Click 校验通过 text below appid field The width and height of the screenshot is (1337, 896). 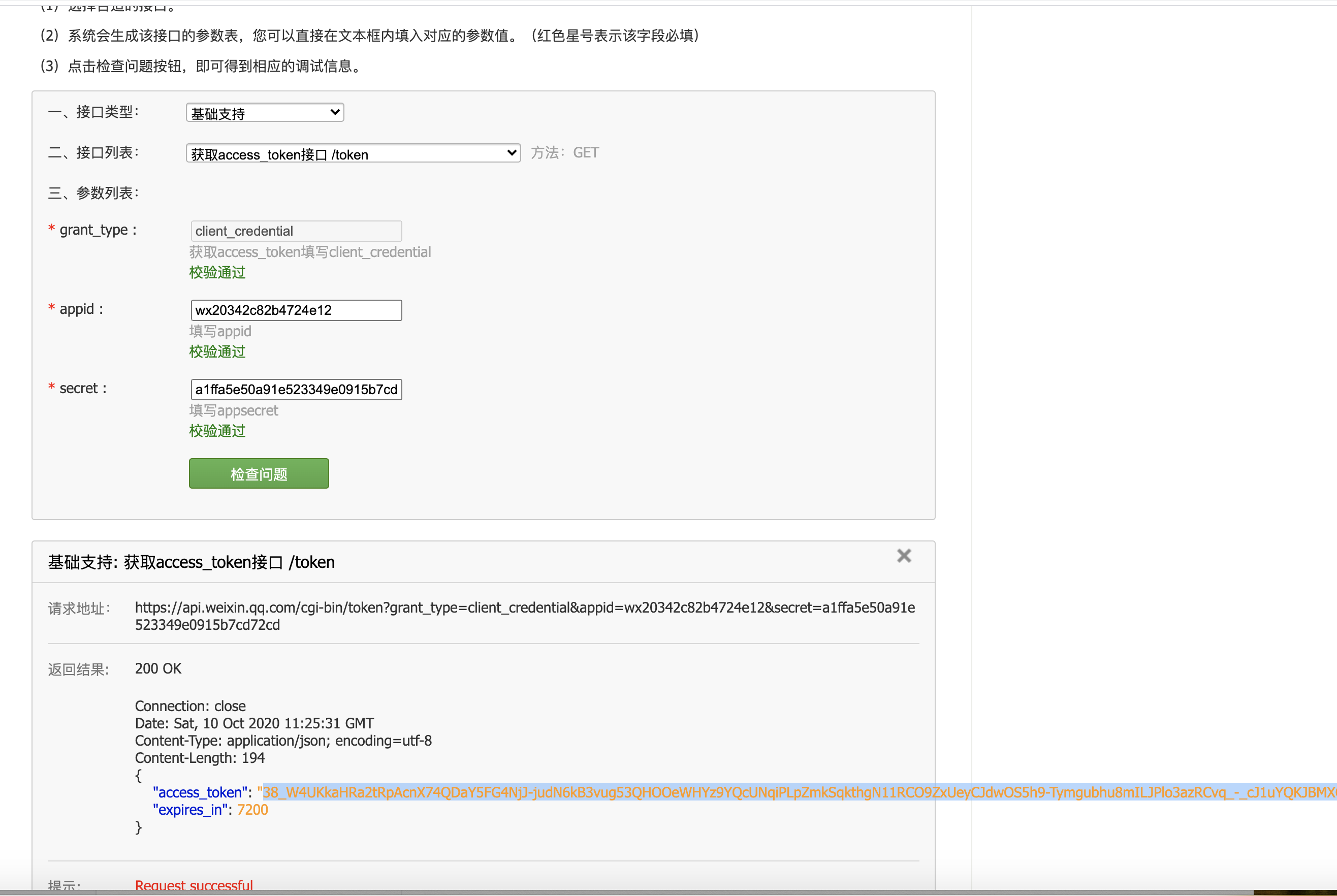[x=217, y=351]
